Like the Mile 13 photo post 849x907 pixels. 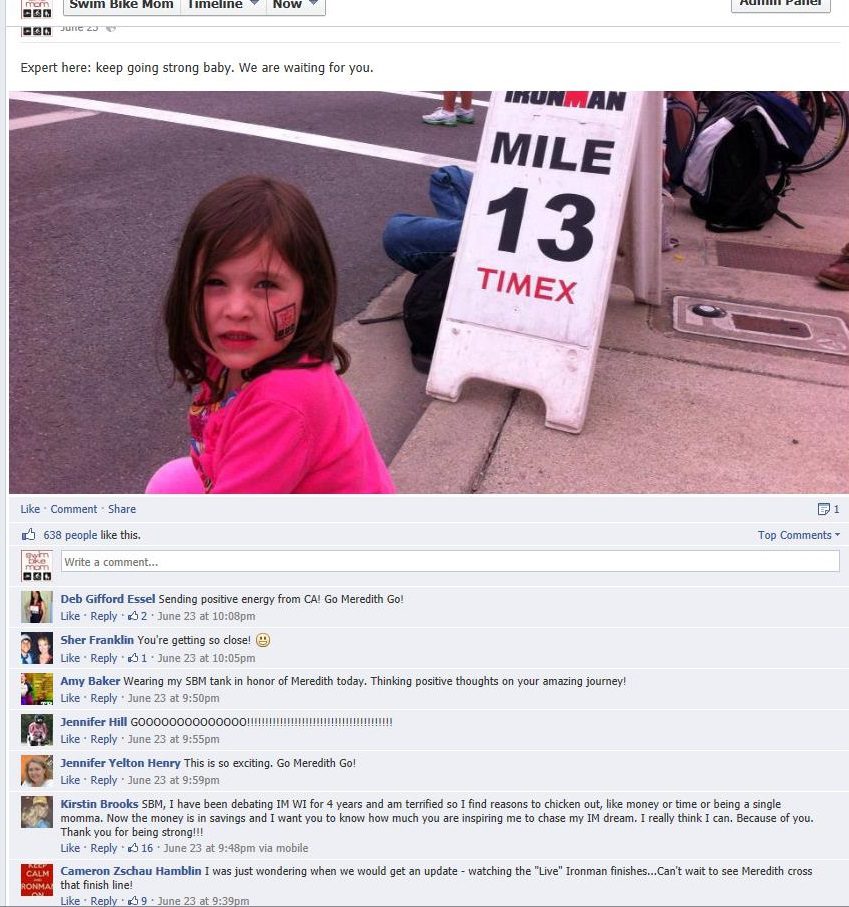tap(30, 509)
